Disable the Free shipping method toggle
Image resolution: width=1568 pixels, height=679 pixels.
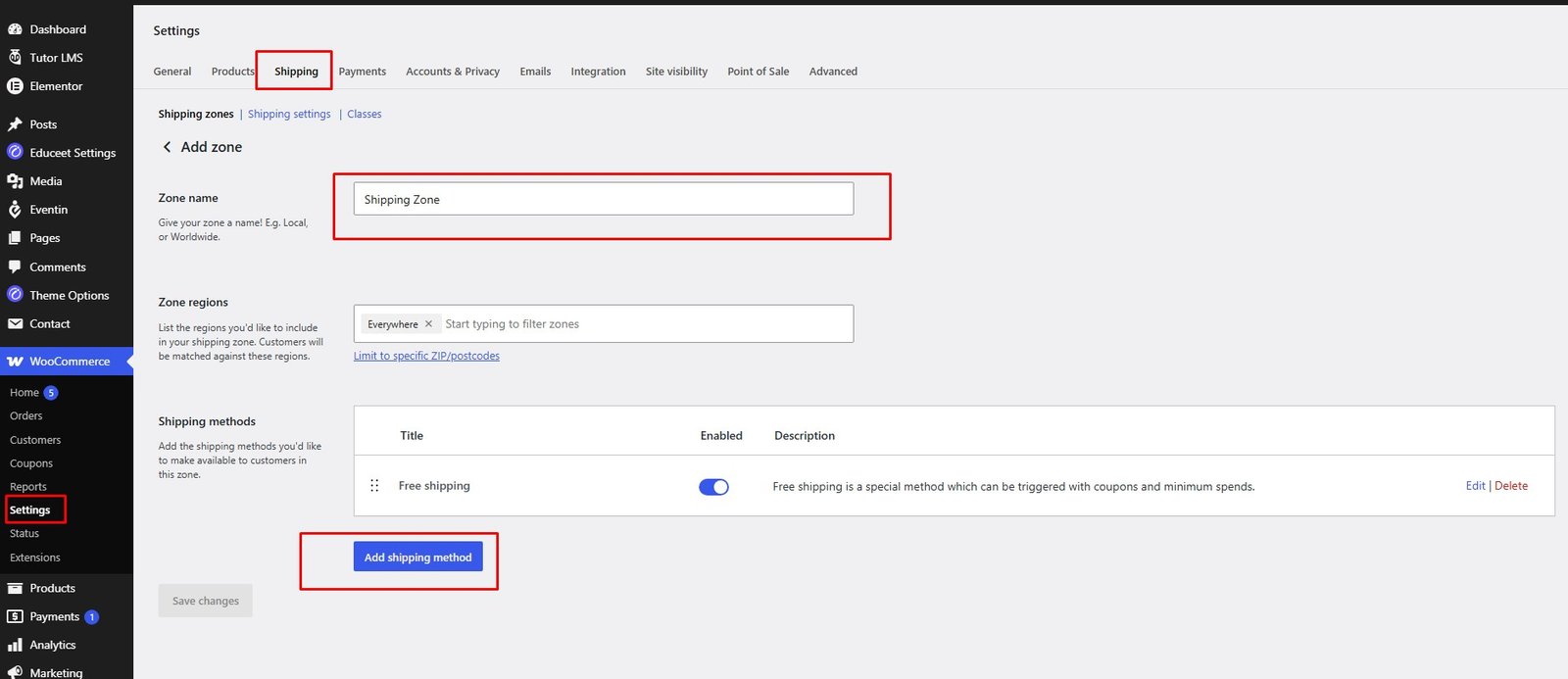pyautogui.click(x=713, y=487)
